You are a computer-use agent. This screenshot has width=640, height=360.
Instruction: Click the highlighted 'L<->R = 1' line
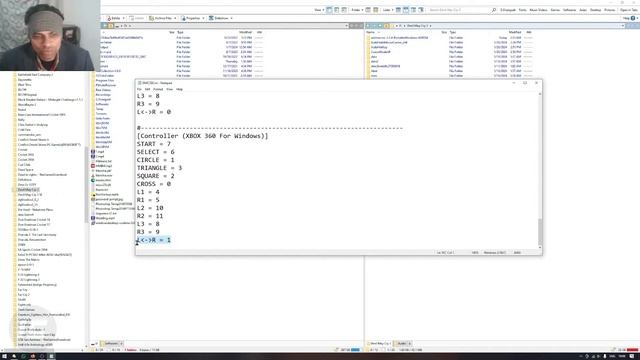click(x=154, y=240)
